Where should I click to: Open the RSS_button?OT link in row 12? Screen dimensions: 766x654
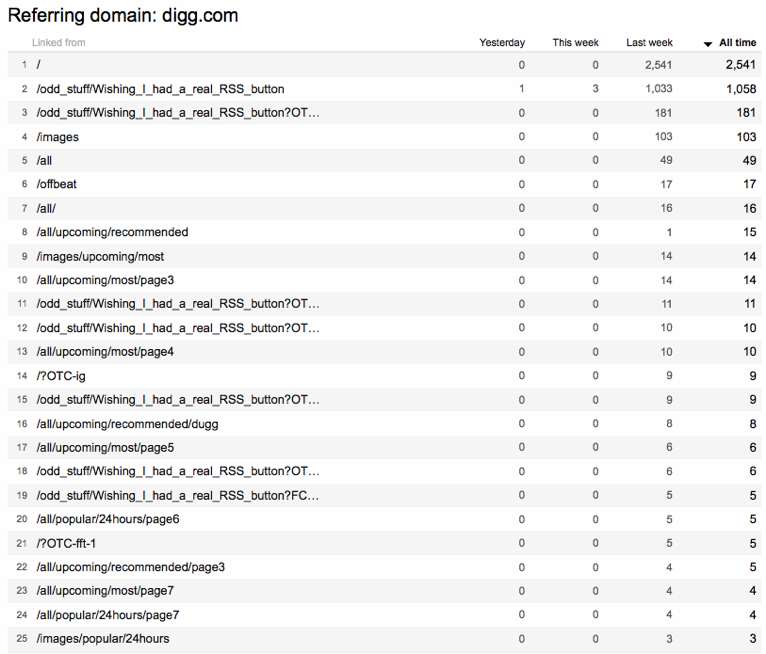[x=178, y=328]
